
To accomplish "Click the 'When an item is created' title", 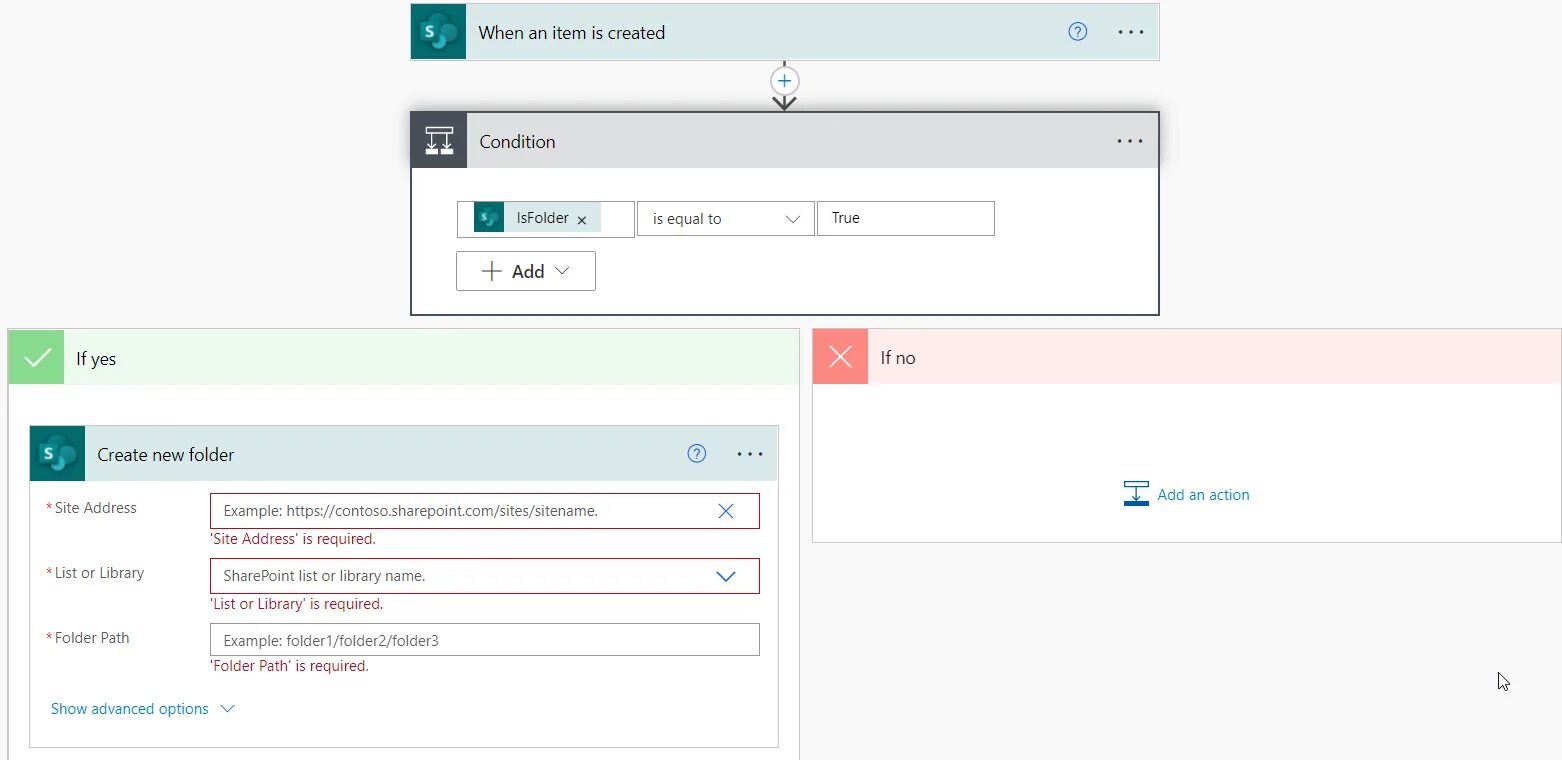I will click(x=572, y=32).
